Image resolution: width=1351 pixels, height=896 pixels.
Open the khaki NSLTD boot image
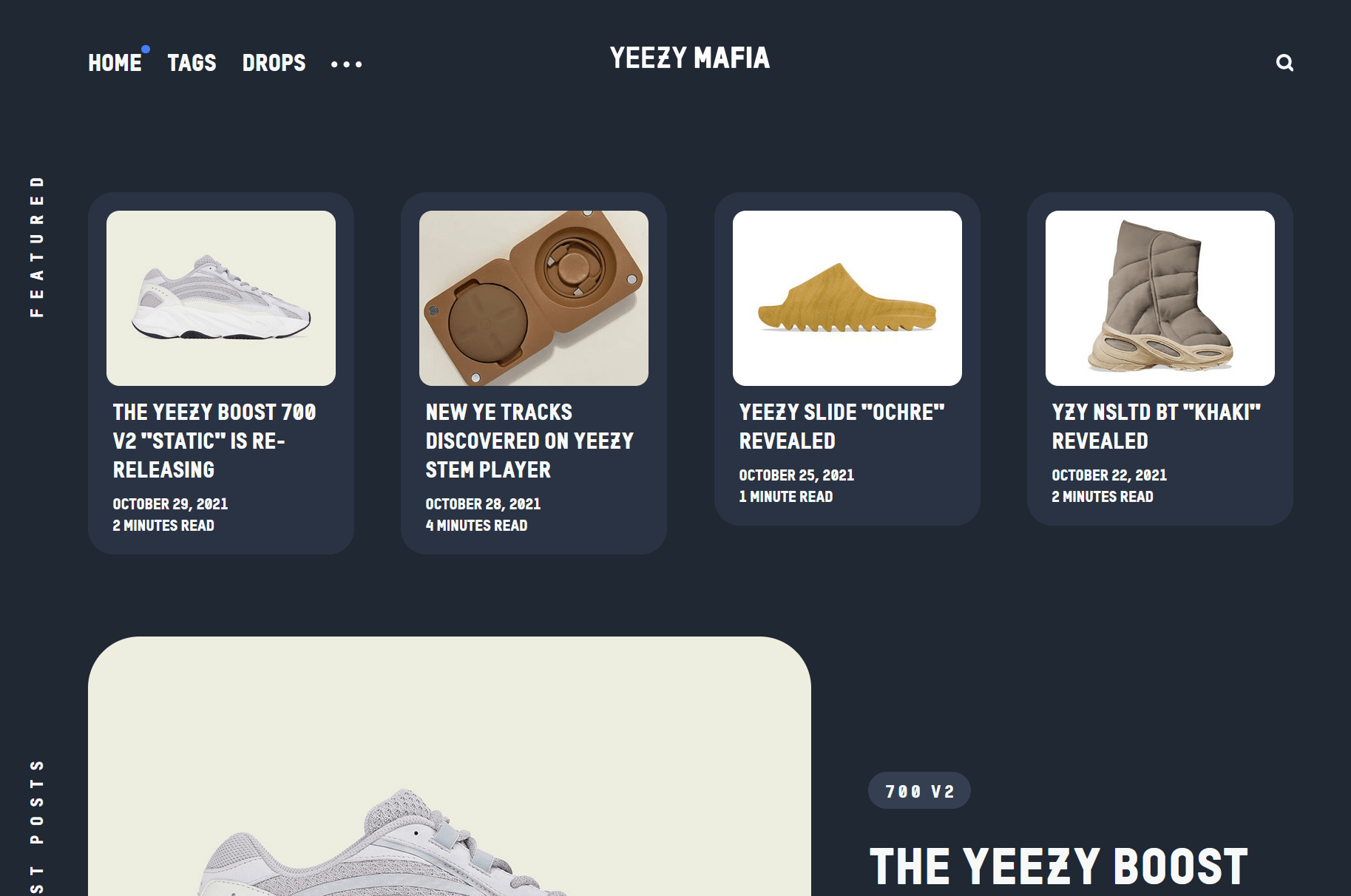(x=1160, y=298)
